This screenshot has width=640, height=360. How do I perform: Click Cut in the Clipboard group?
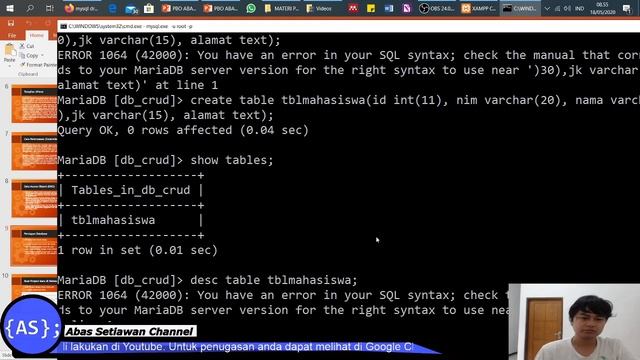click(27, 46)
